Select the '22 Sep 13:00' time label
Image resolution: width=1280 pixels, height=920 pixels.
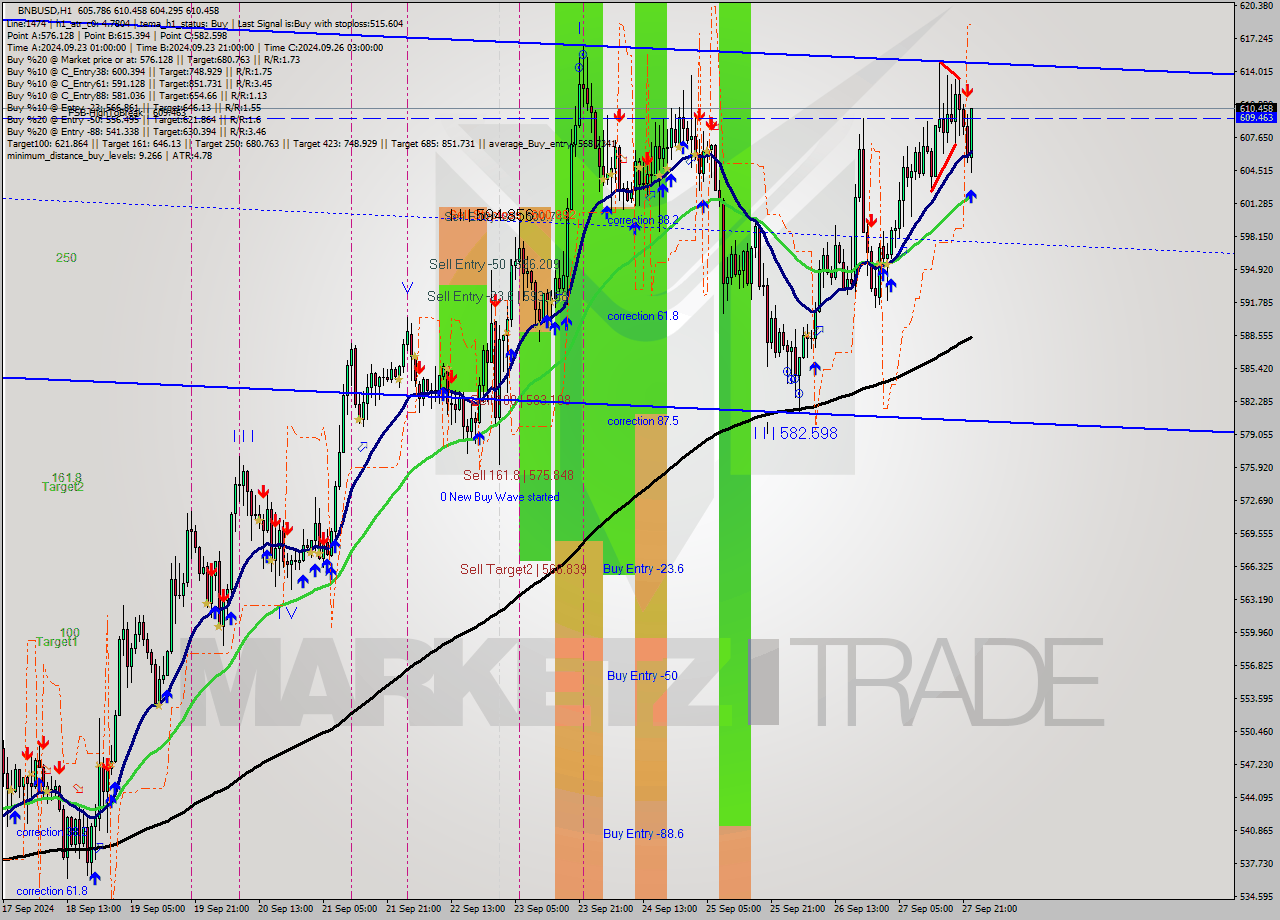477,909
